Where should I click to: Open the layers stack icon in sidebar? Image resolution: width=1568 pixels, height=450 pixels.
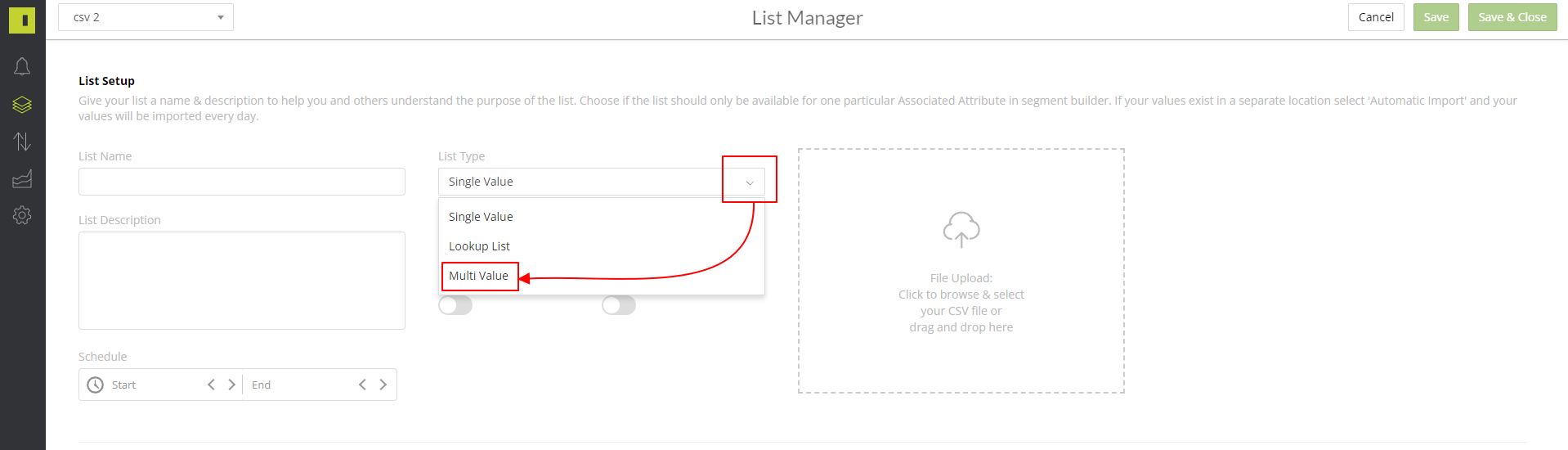[x=22, y=105]
